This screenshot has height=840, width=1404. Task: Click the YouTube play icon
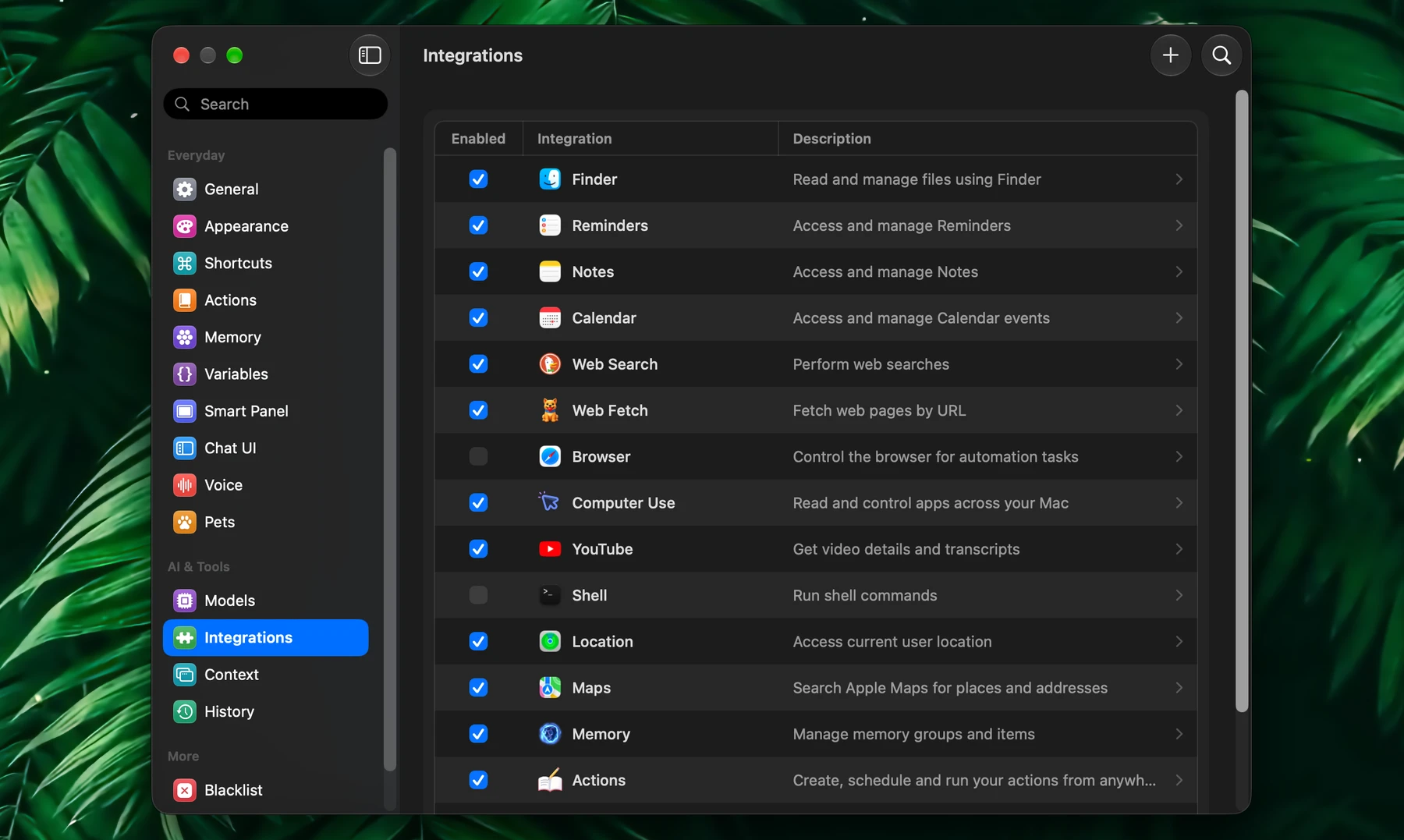(x=550, y=549)
